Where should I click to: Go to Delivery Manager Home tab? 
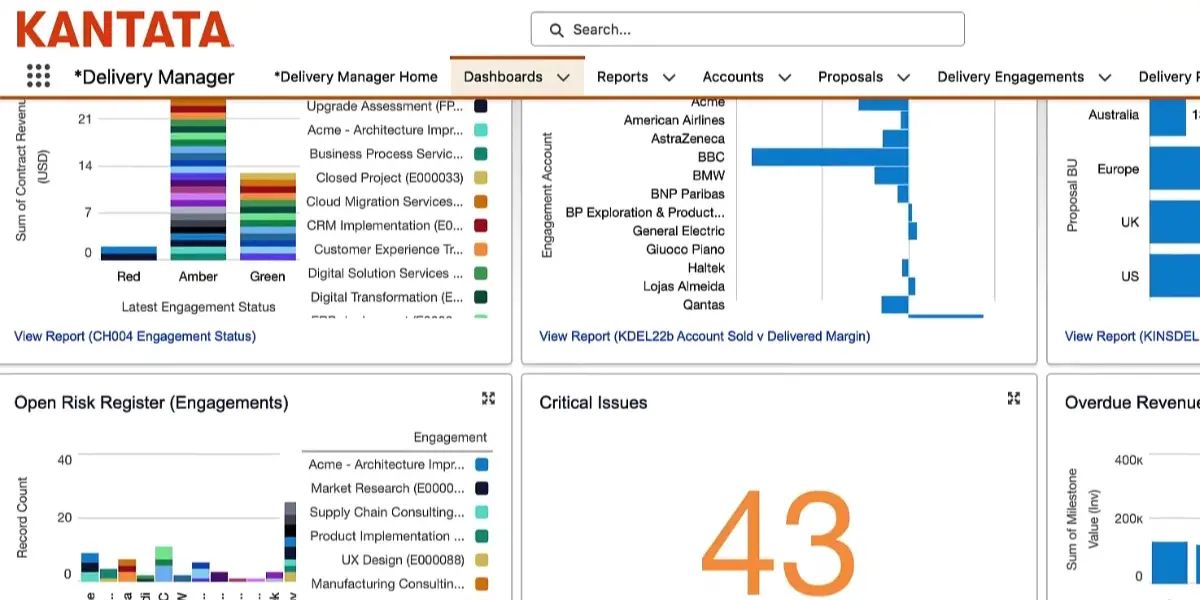pyautogui.click(x=356, y=76)
